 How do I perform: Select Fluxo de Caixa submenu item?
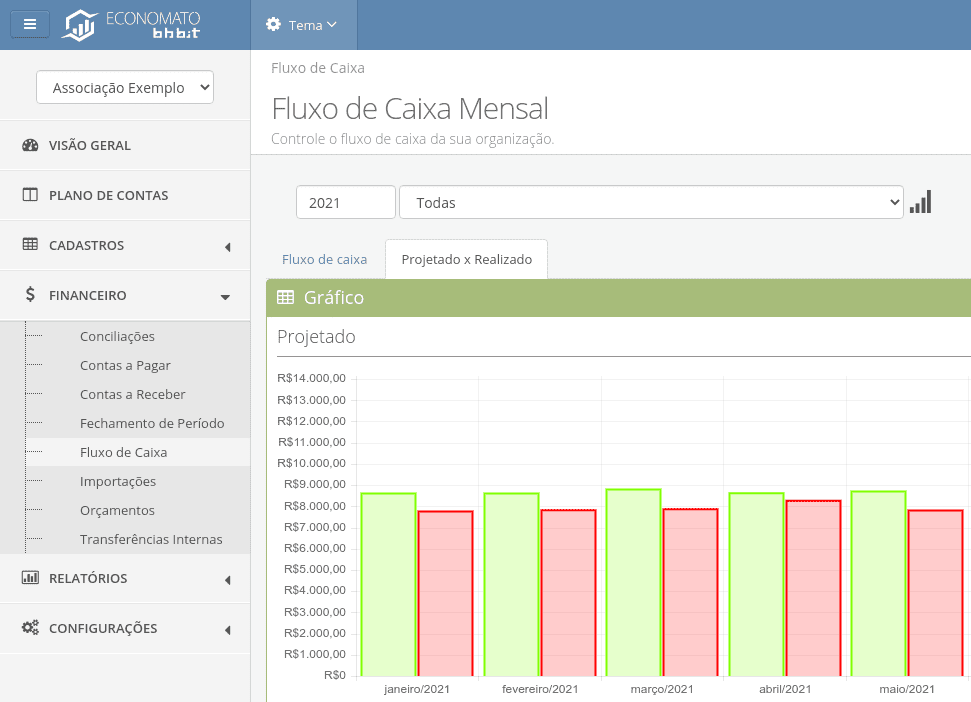(123, 453)
